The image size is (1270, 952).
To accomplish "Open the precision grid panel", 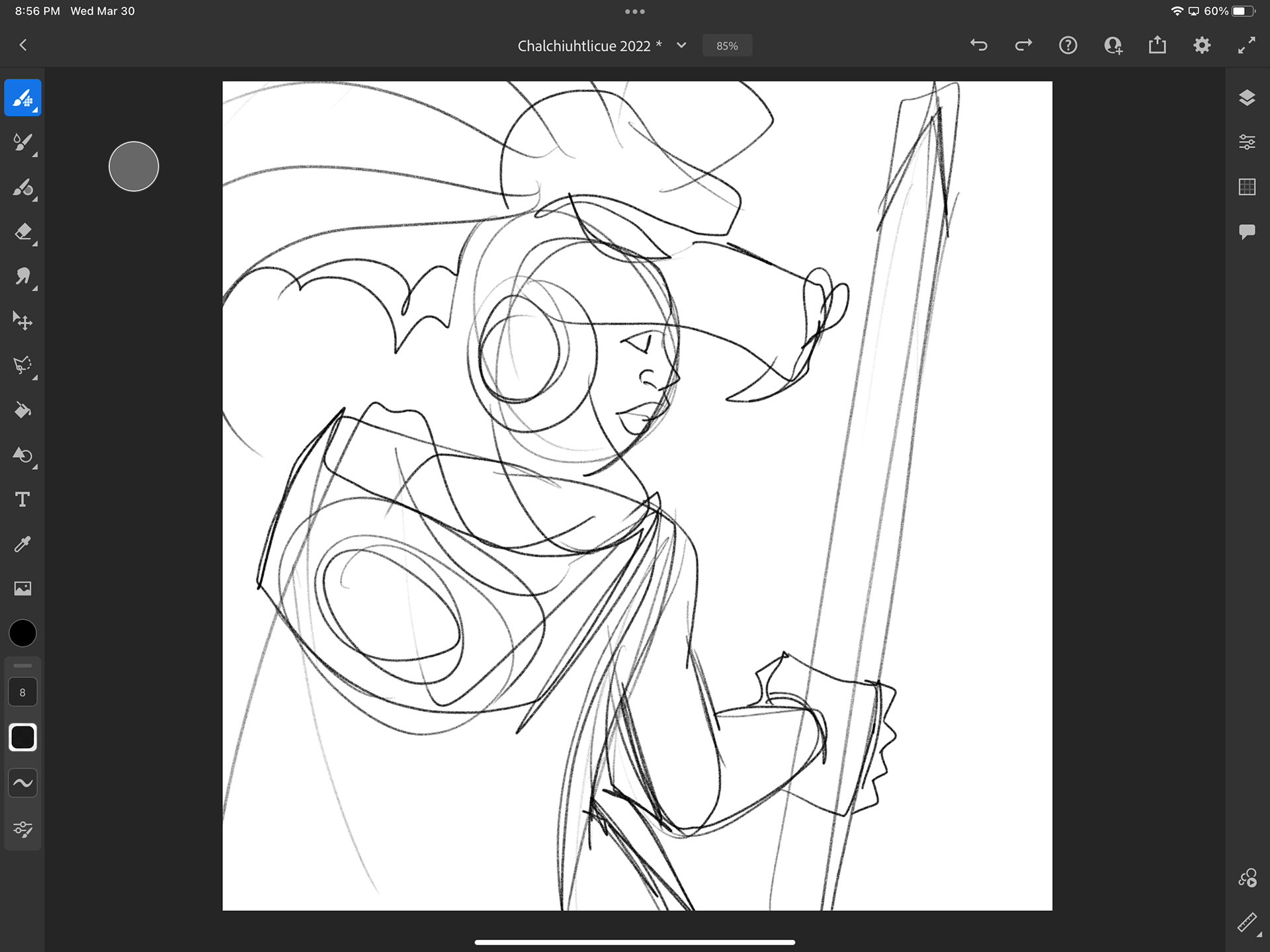I will pos(1247,187).
